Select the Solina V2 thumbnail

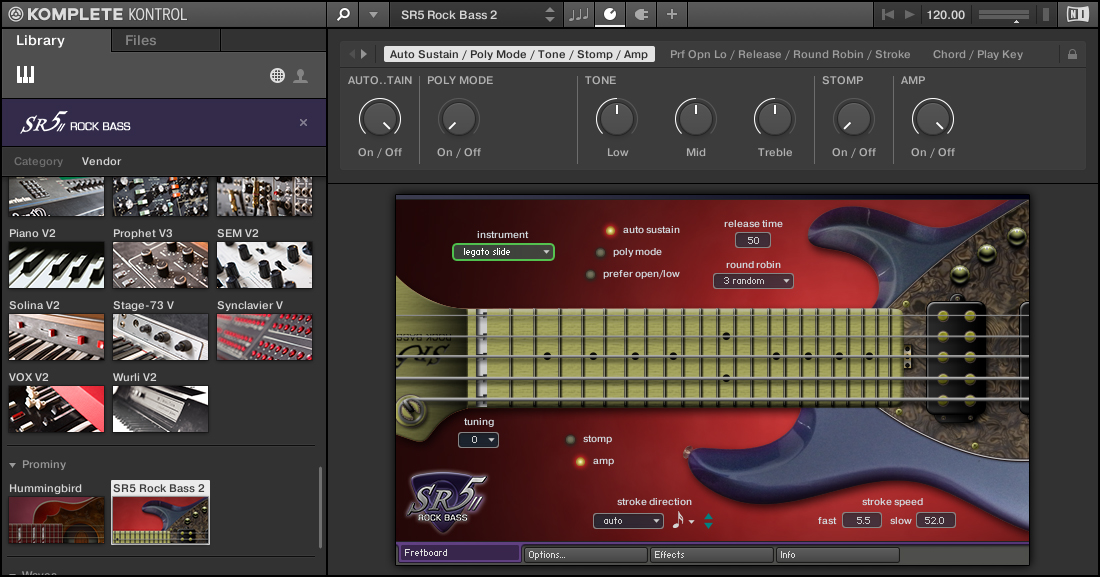[56, 337]
